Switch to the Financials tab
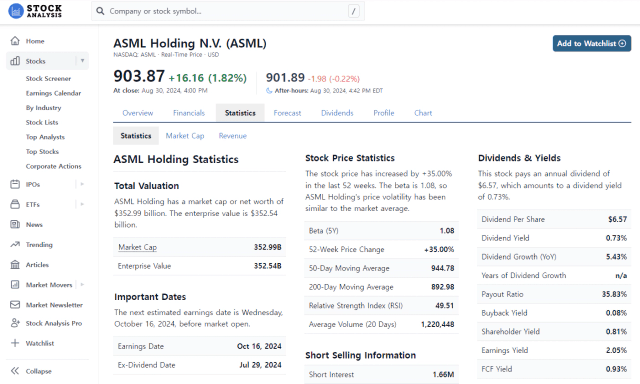The height and width of the screenshot is (384, 640). (189, 113)
